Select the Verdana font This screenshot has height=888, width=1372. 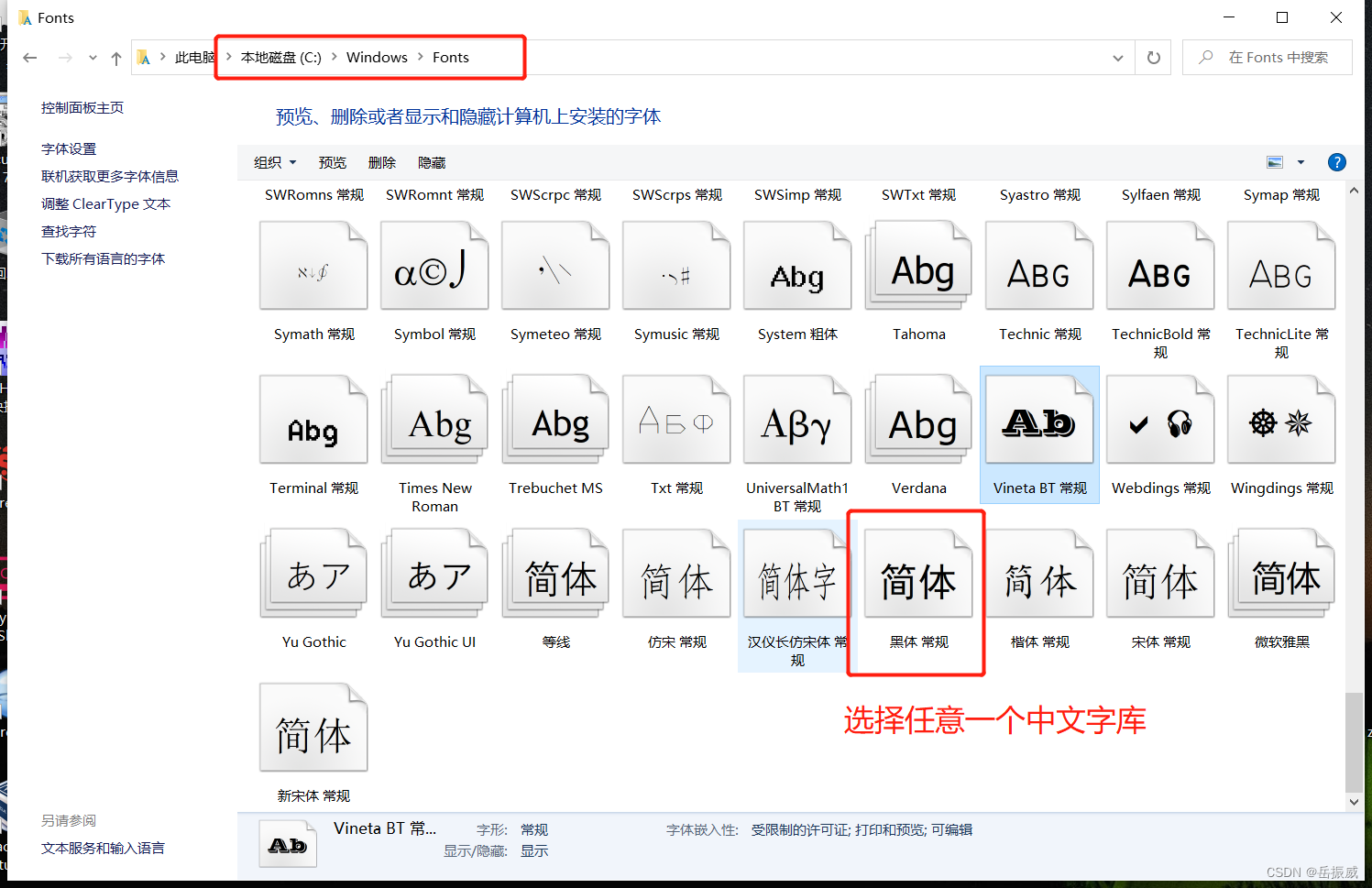click(917, 420)
